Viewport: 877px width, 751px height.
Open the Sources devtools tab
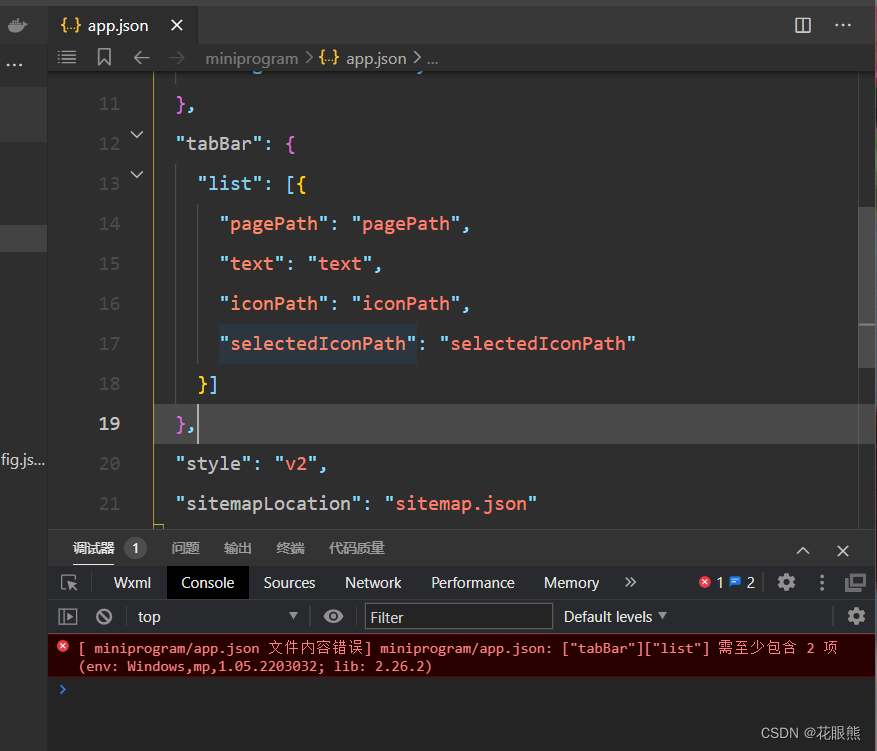(x=289, y=583)
